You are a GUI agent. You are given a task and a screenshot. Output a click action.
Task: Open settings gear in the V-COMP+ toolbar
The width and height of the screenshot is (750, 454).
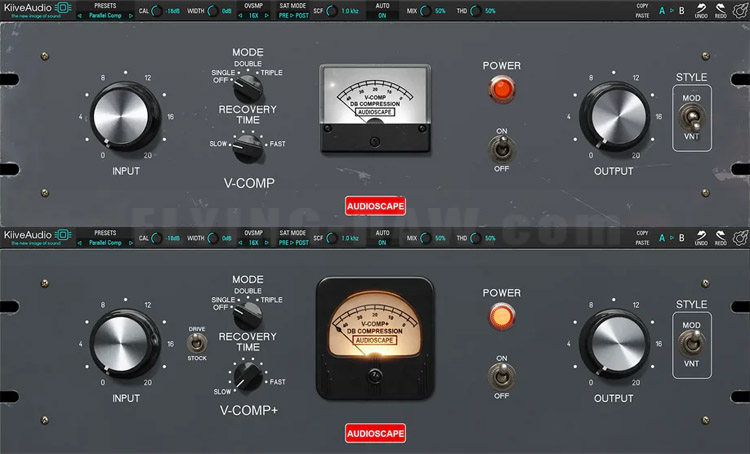tap(740, 237)
